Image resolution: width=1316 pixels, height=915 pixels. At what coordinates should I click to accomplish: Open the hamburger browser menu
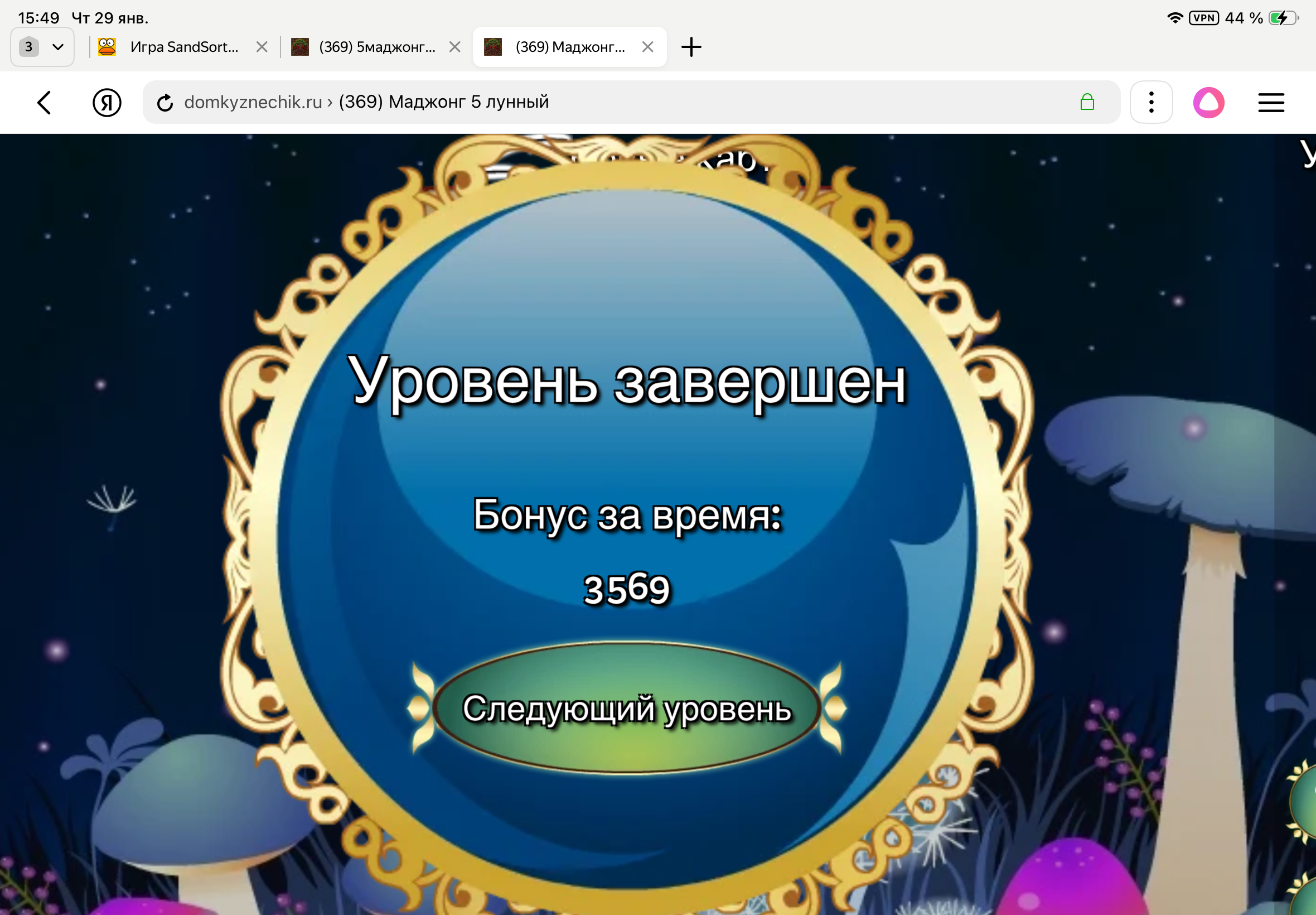pyautogui.click(x=1271, y=102)
